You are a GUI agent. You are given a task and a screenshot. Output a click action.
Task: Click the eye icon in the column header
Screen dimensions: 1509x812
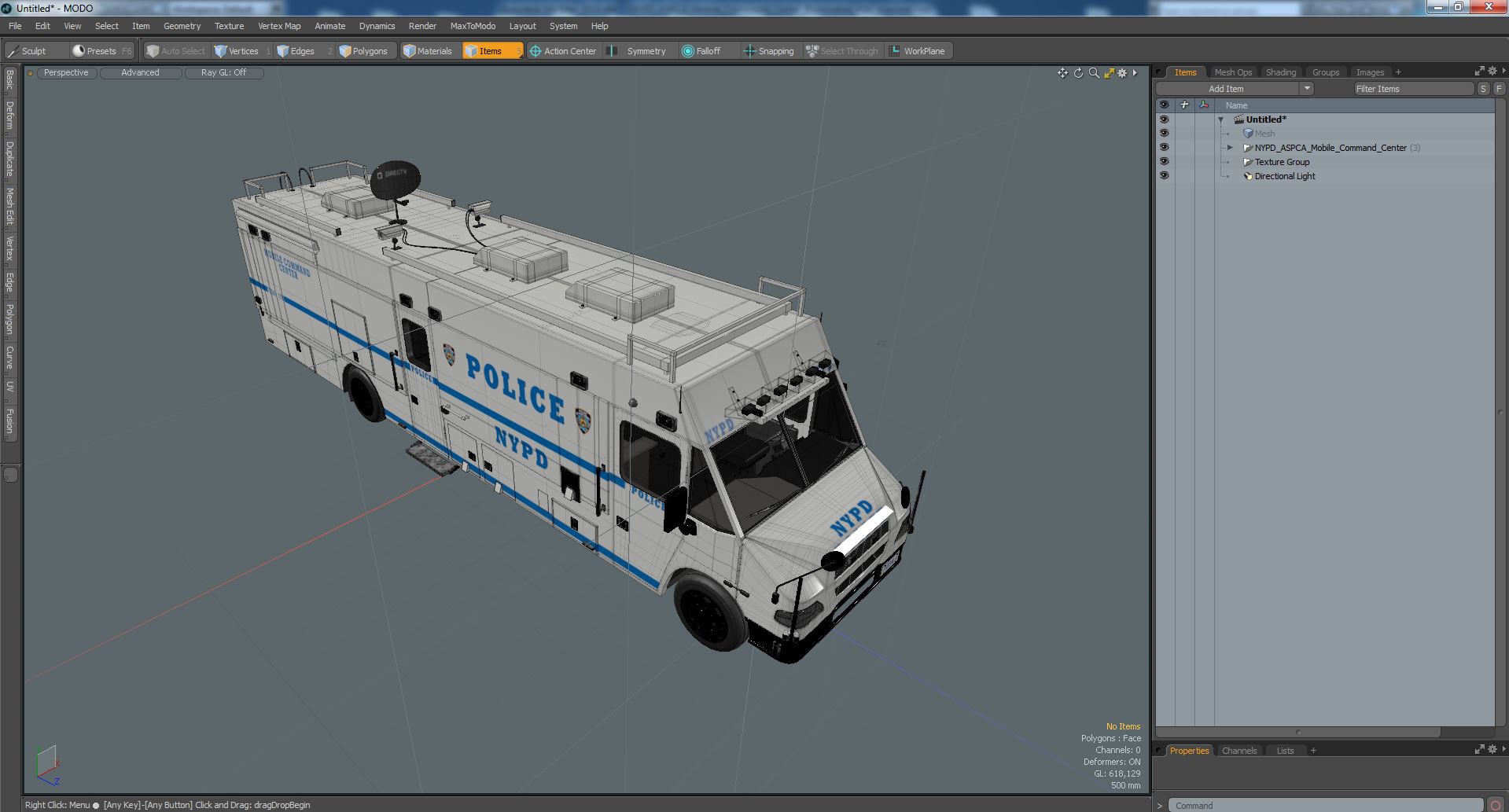pos(1164,105)
